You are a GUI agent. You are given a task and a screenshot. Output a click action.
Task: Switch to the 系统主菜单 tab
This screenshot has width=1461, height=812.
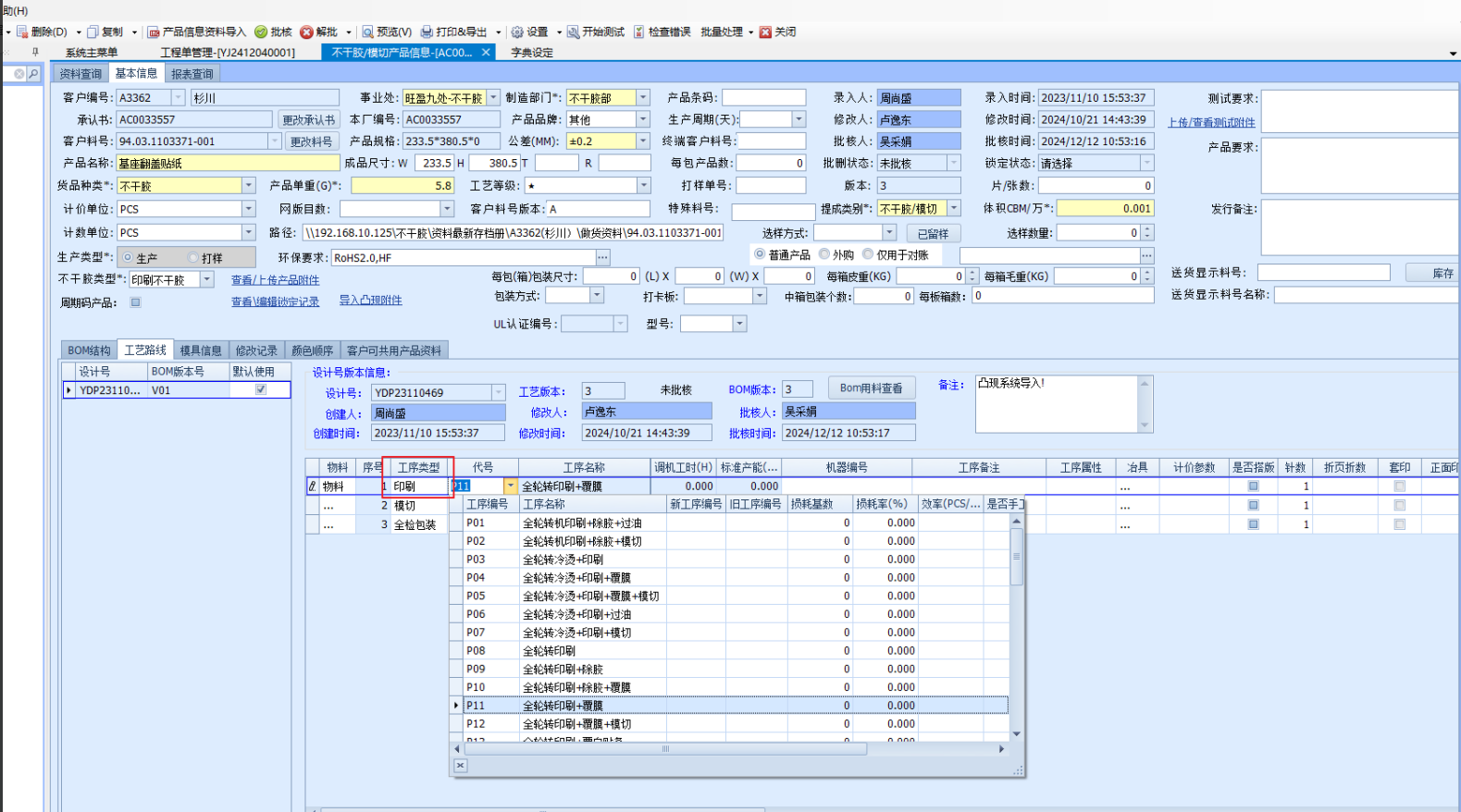[92, 53]
